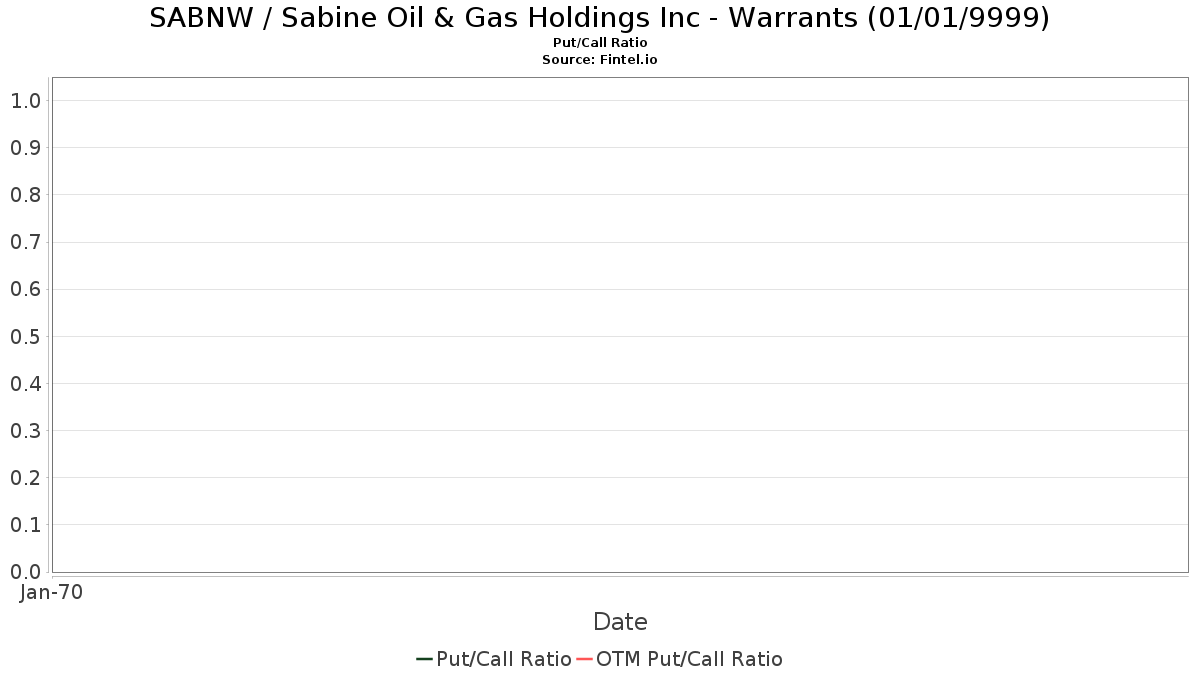1200x675 pixels.
Task: Click the 0.7 y-axis tick label
Action: [x=25, y=242]
